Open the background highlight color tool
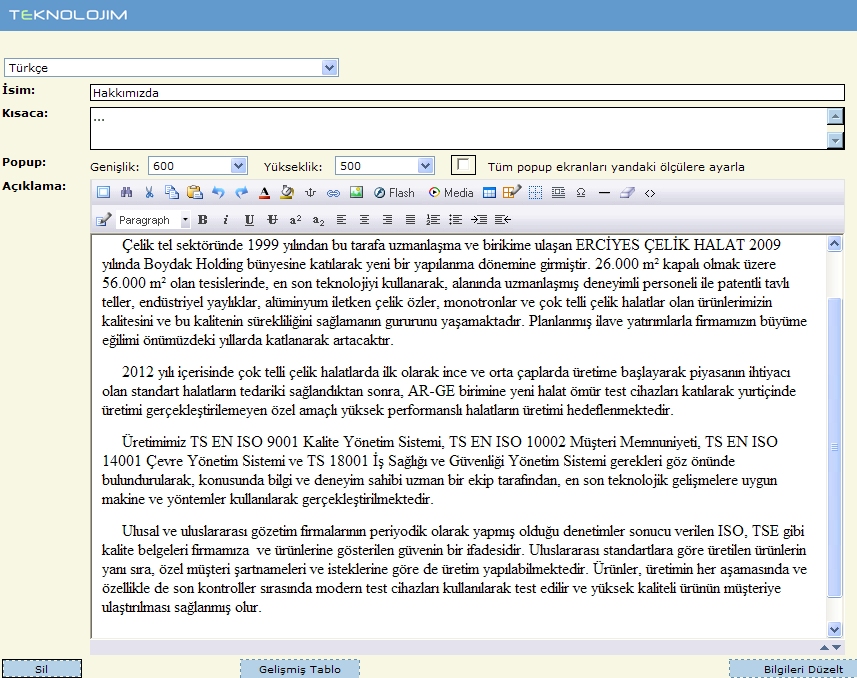The width and height of the screenshot is (857, 678). (x=287, y=192)
